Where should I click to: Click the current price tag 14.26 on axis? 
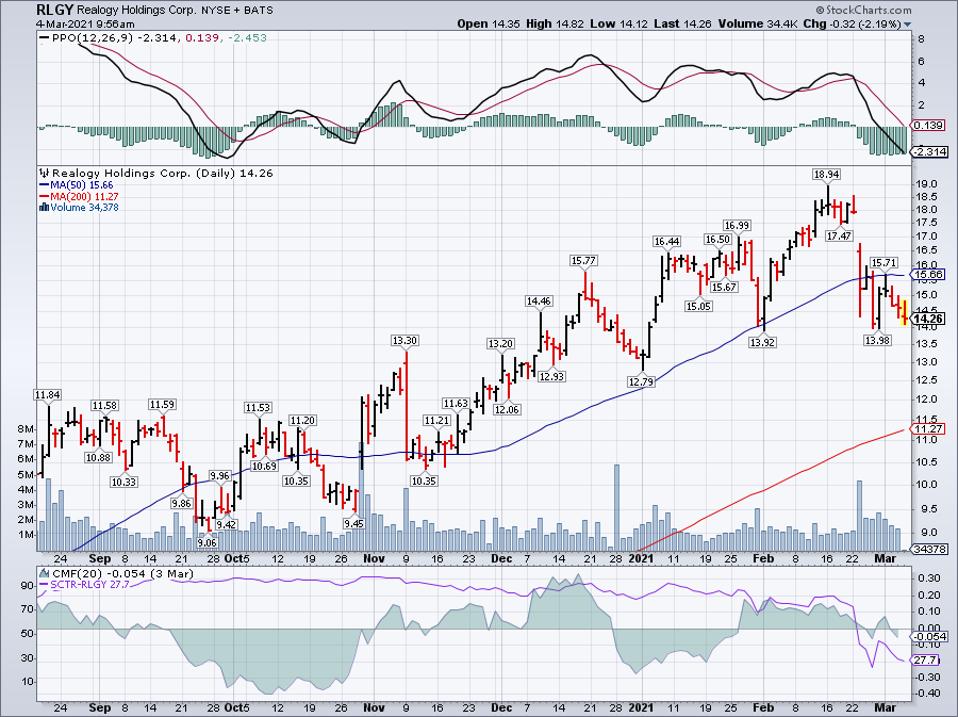click(929, 318)
